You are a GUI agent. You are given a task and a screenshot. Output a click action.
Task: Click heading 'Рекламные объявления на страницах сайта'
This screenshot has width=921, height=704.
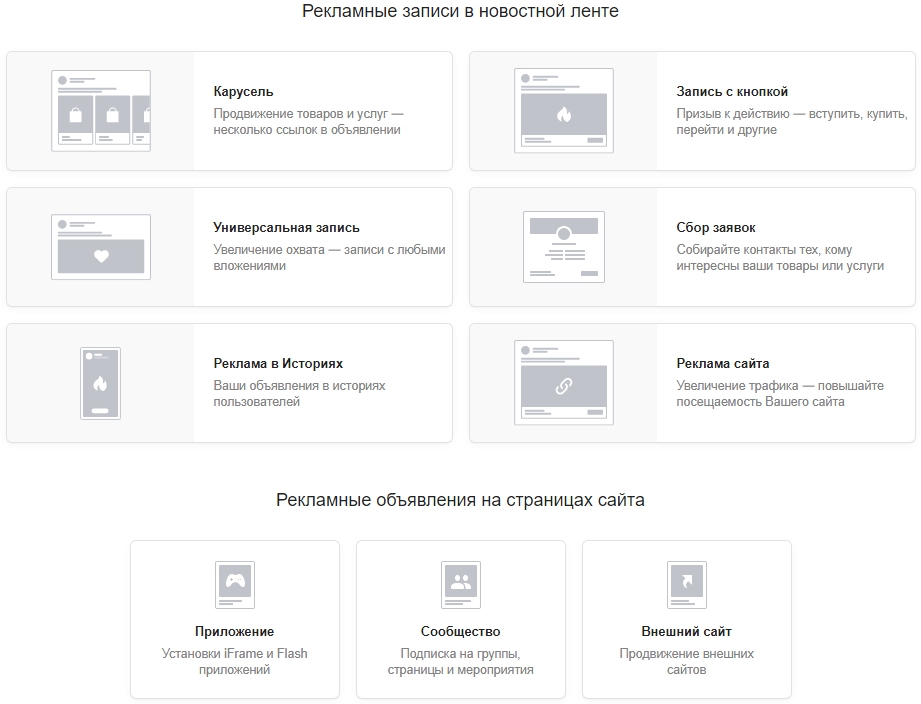[x=460, y=500]
